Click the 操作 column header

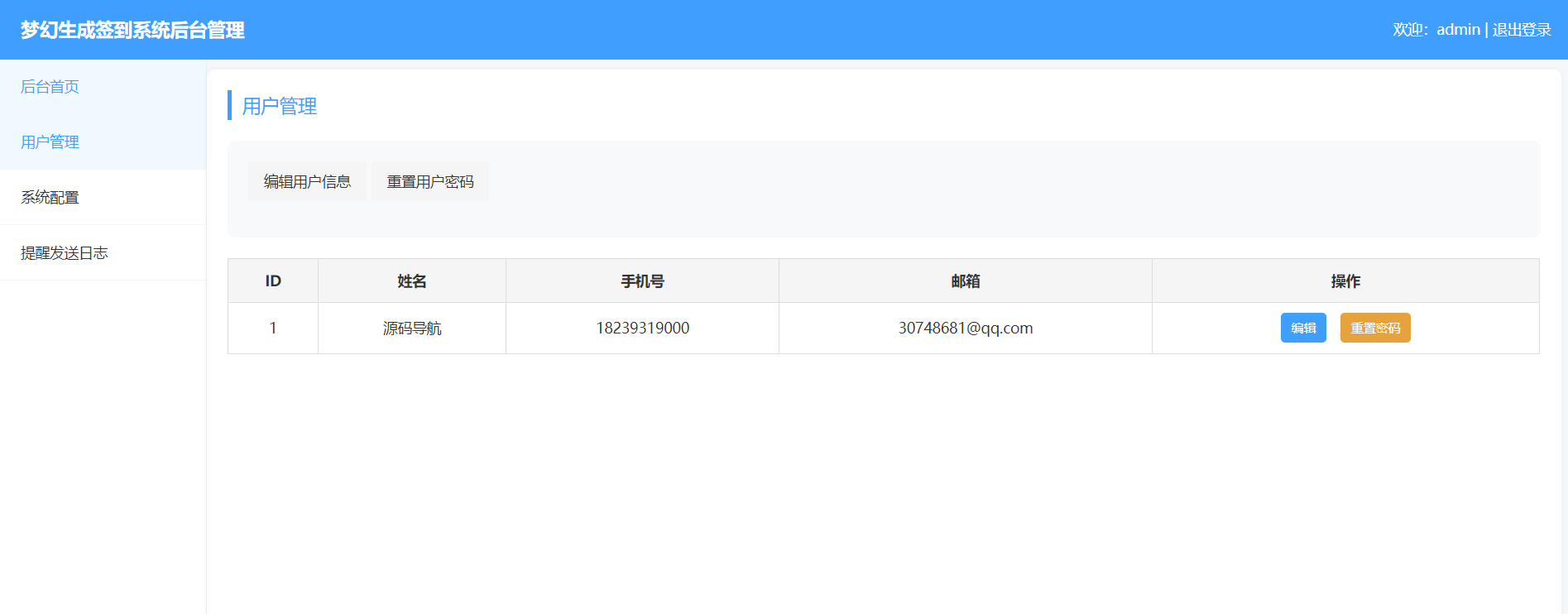[x=1345, y=281]
